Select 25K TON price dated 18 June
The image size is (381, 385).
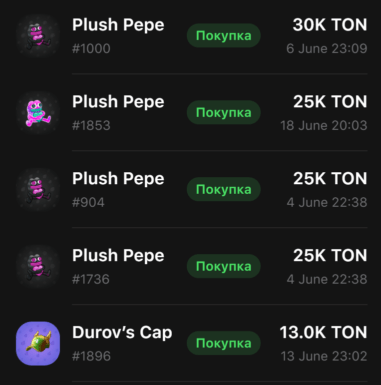[x=330, y=102]
